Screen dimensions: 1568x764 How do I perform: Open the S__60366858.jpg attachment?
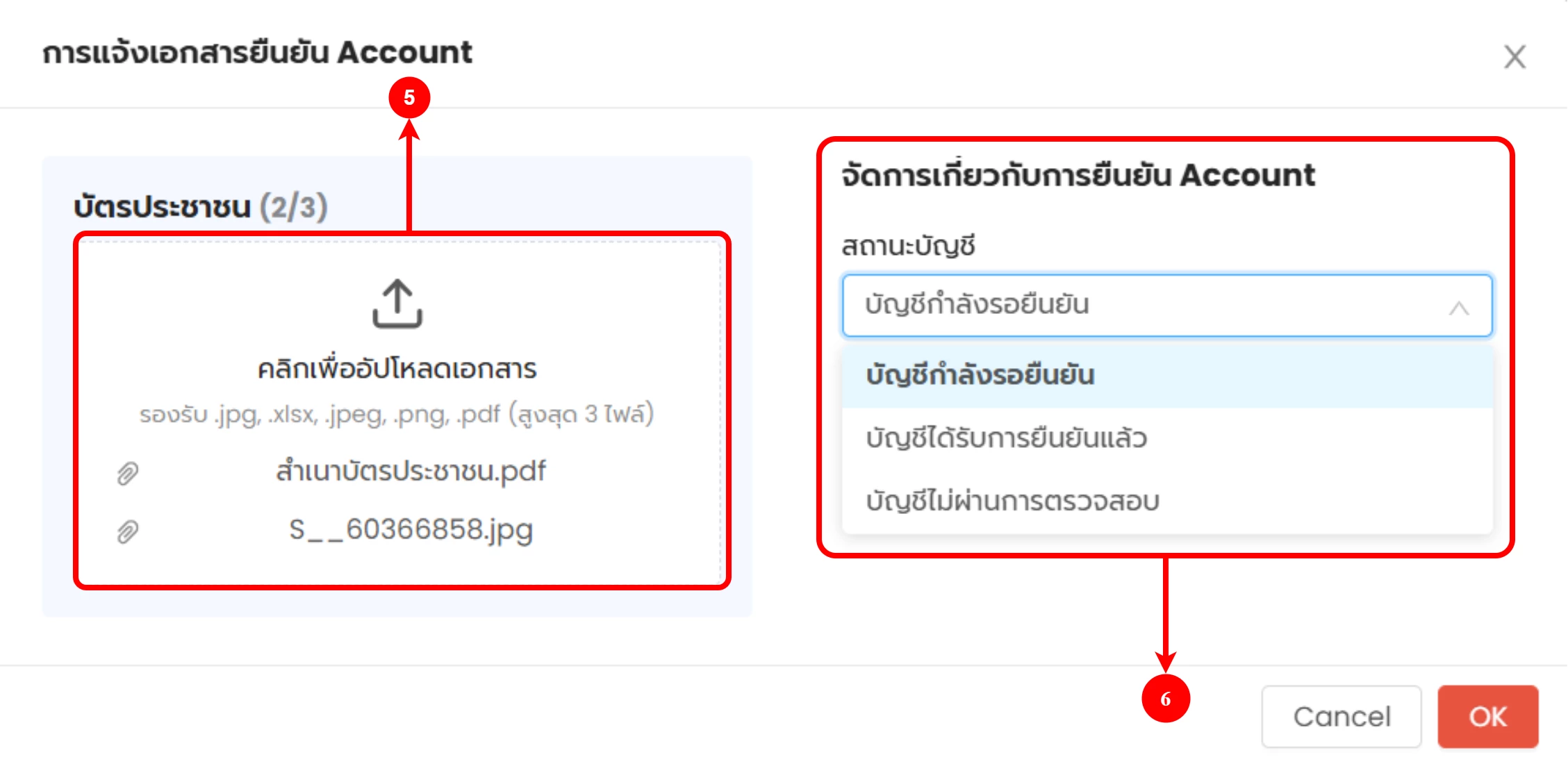(411, 530)
